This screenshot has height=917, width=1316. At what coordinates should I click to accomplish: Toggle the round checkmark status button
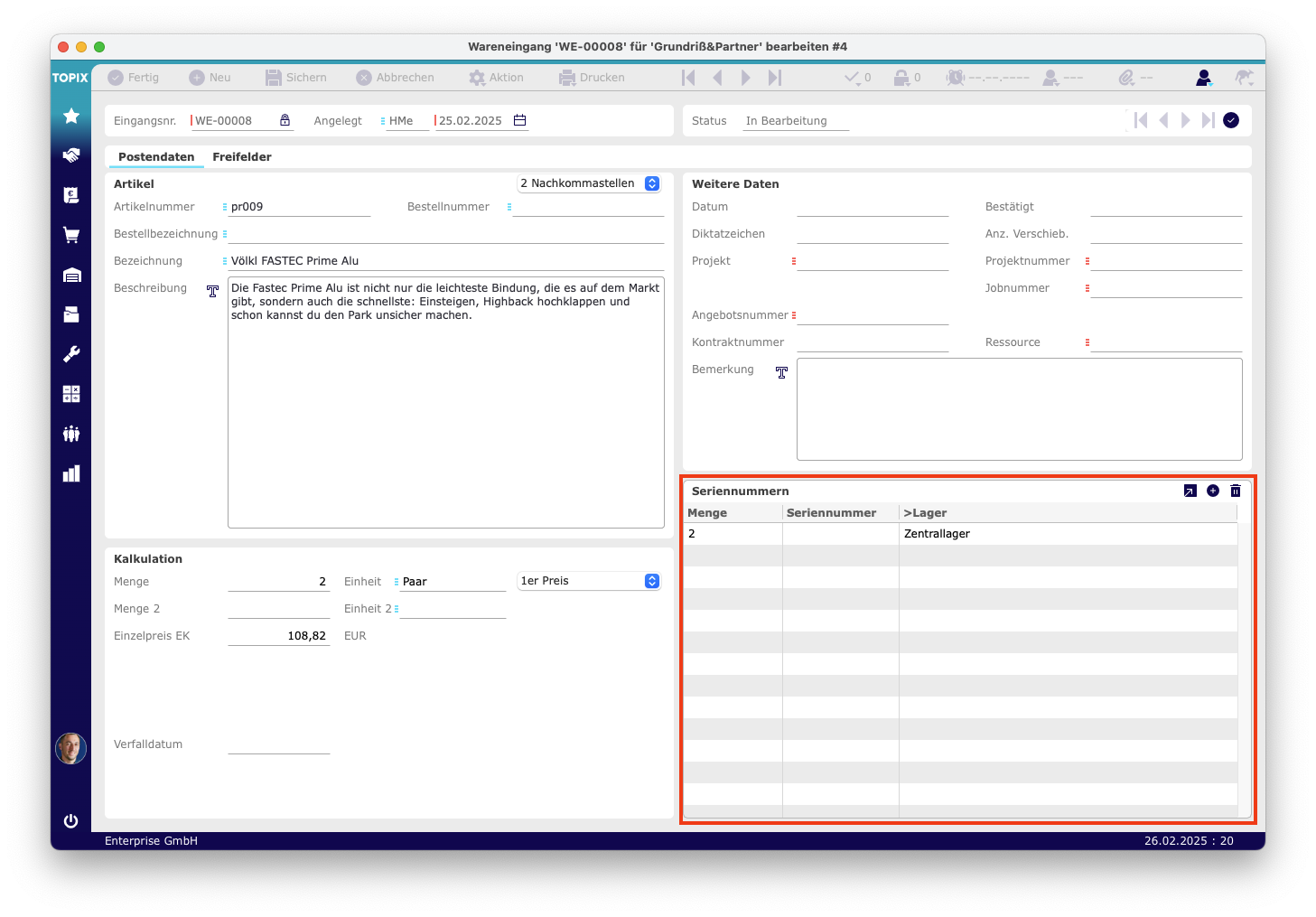(1231, 120)
